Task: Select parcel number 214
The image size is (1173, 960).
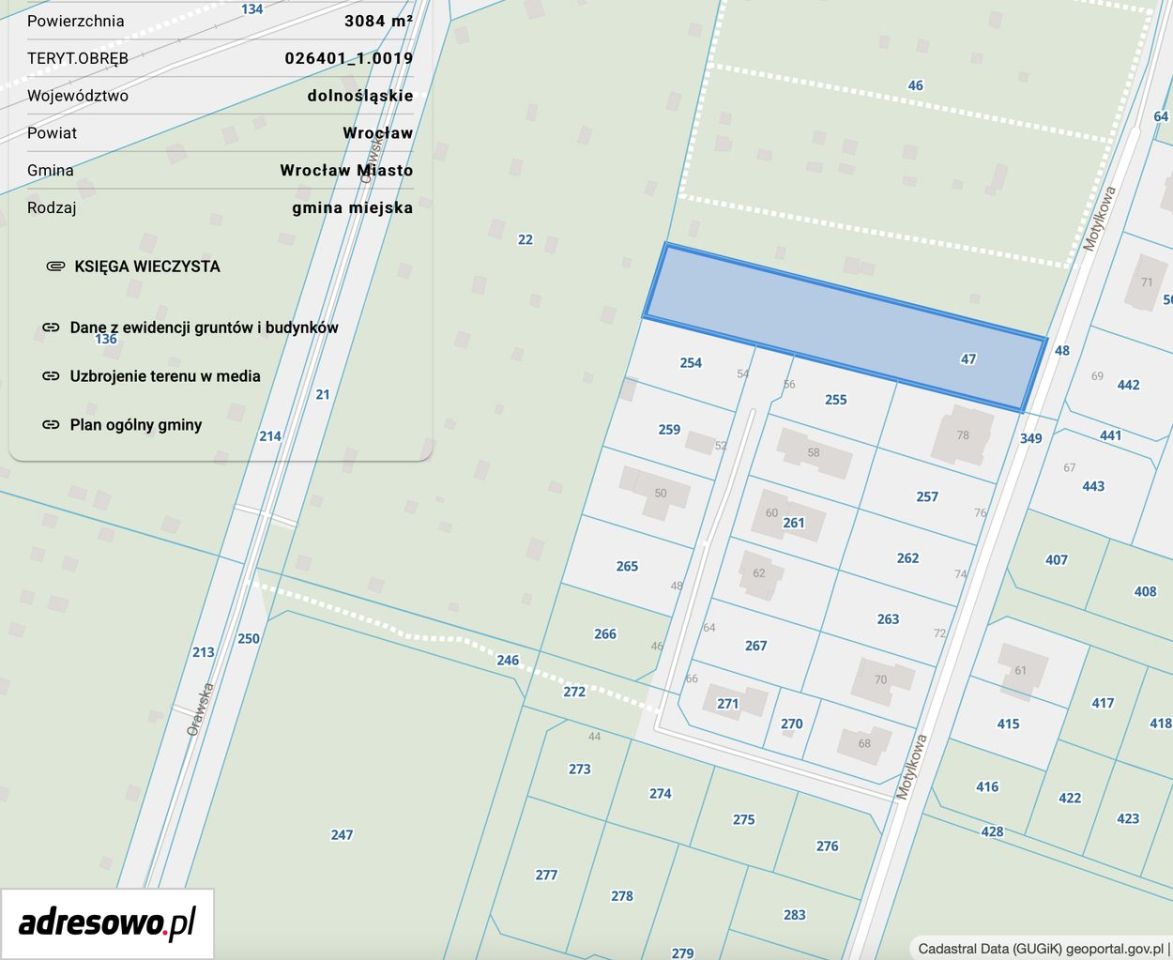Action: pos(270,436)
